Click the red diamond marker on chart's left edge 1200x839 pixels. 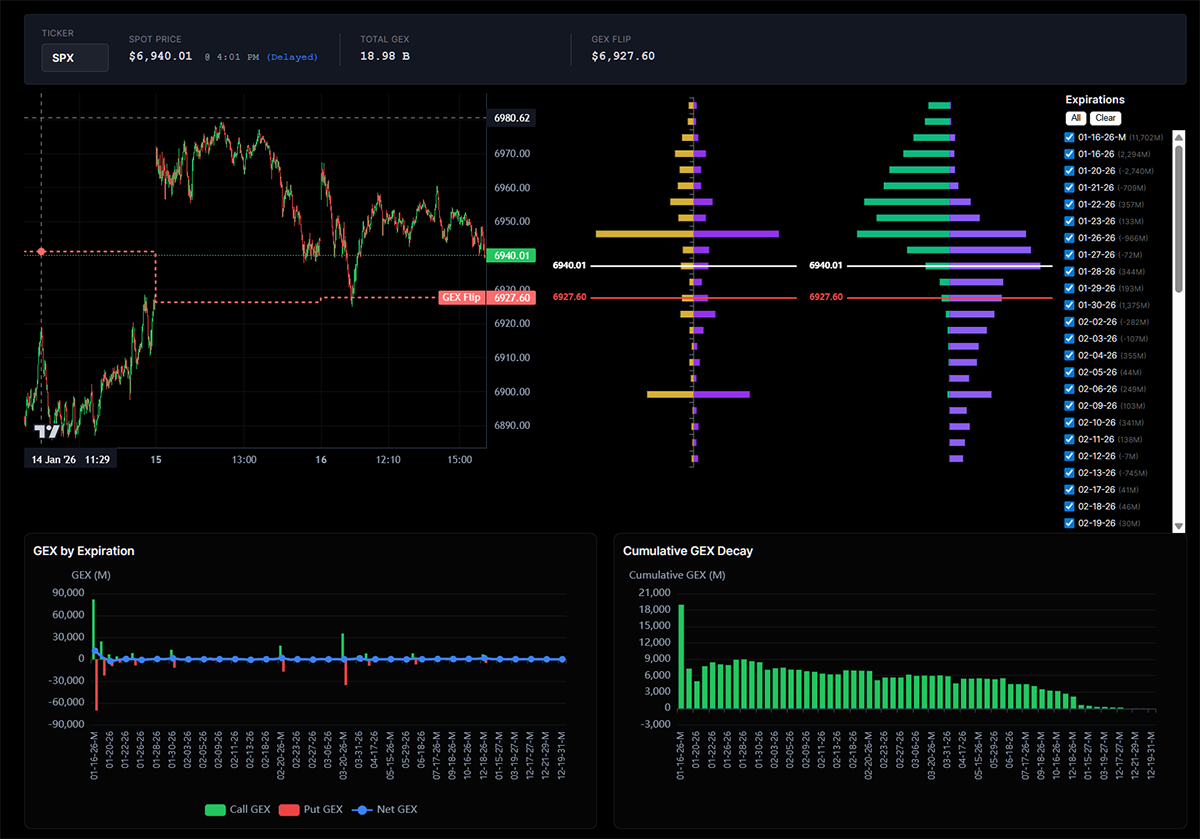[x=41, y=251]
